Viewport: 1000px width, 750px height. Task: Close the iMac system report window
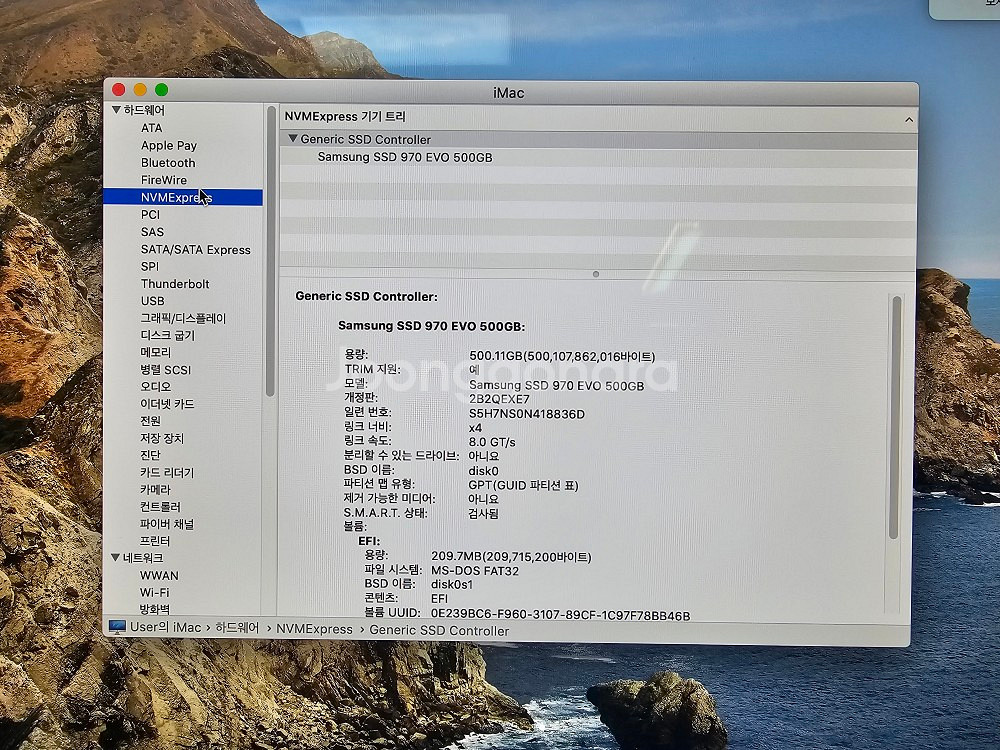coord(119,89)
